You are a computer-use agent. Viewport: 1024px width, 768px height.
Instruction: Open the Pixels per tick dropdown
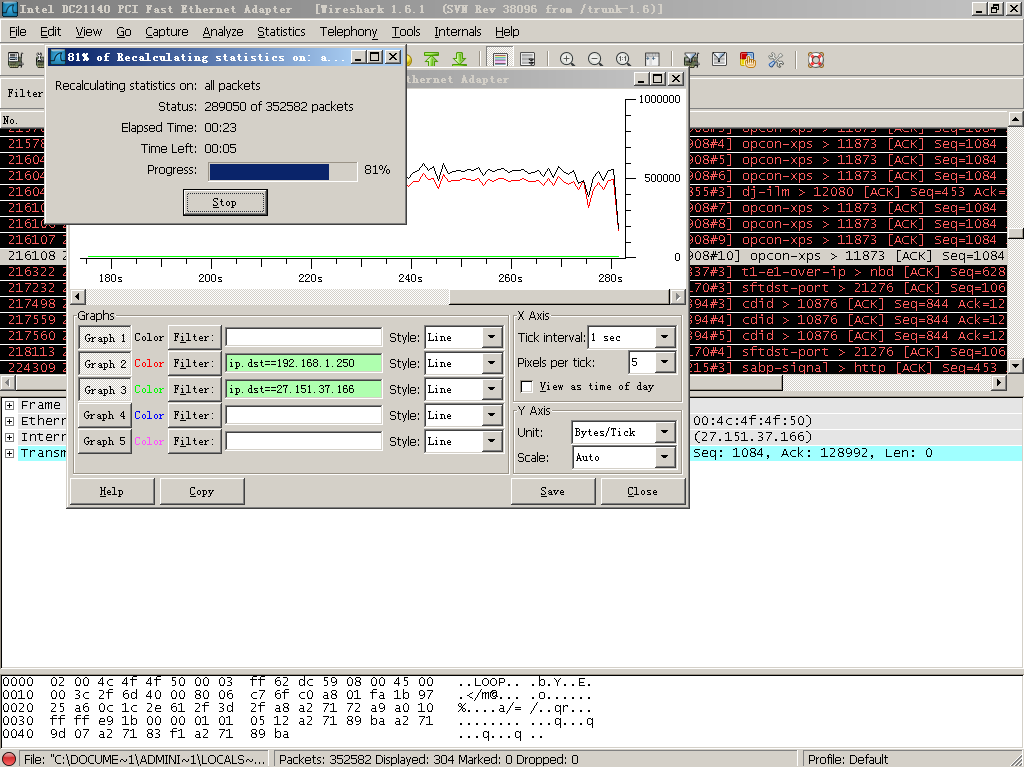click(x=664, y=362)
